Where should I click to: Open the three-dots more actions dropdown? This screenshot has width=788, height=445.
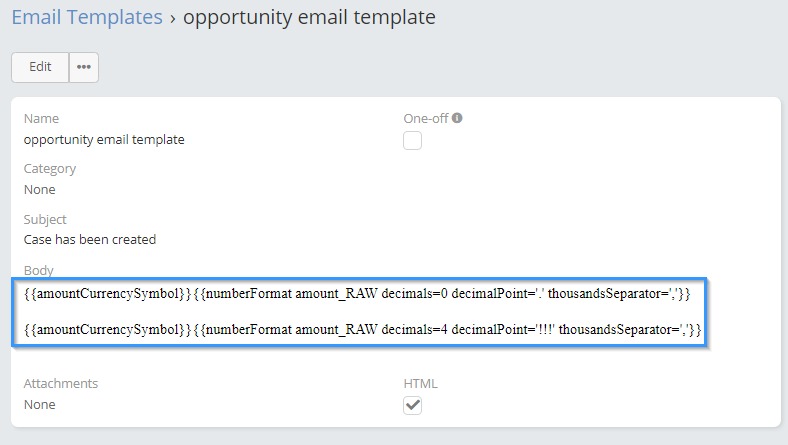[84, 67]
